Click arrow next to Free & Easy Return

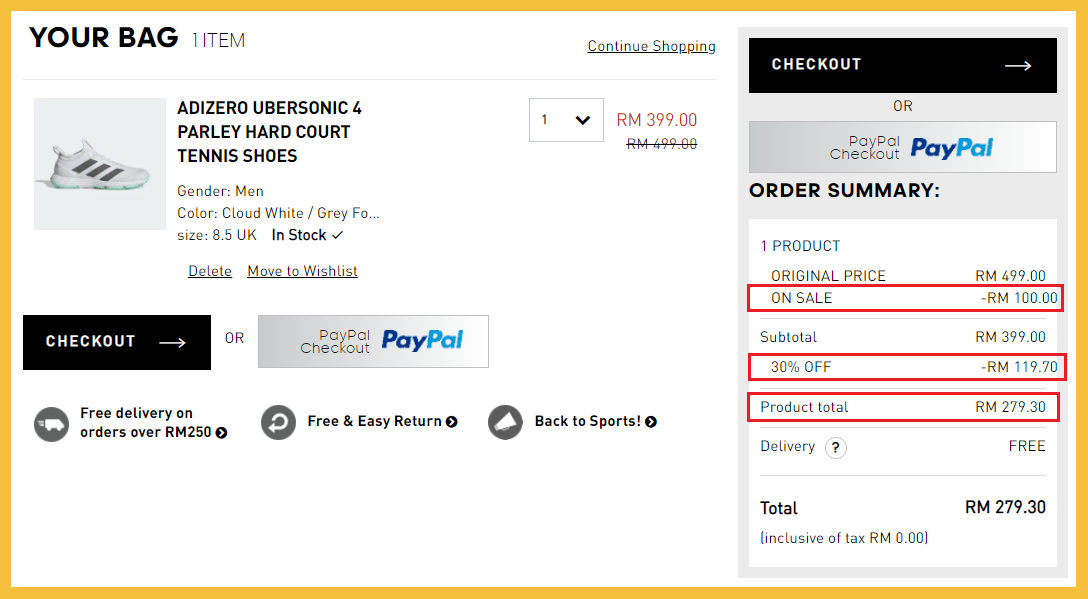(x=452, y=422)
